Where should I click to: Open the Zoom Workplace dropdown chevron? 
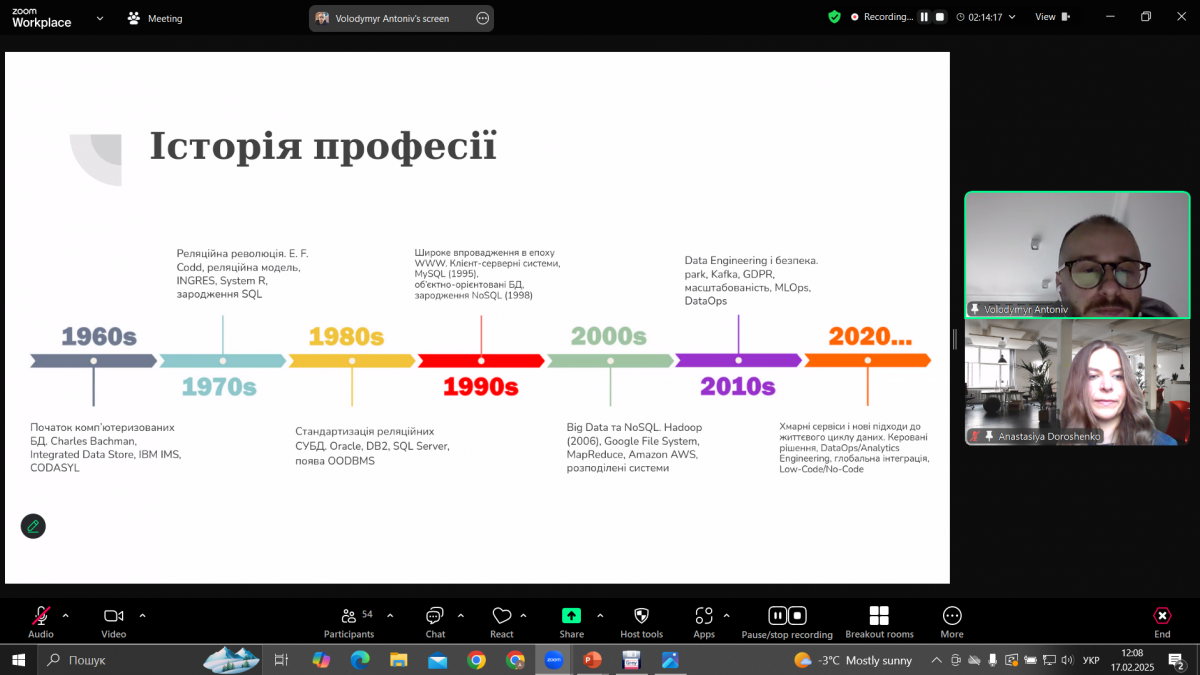click(x=98, y=18)
